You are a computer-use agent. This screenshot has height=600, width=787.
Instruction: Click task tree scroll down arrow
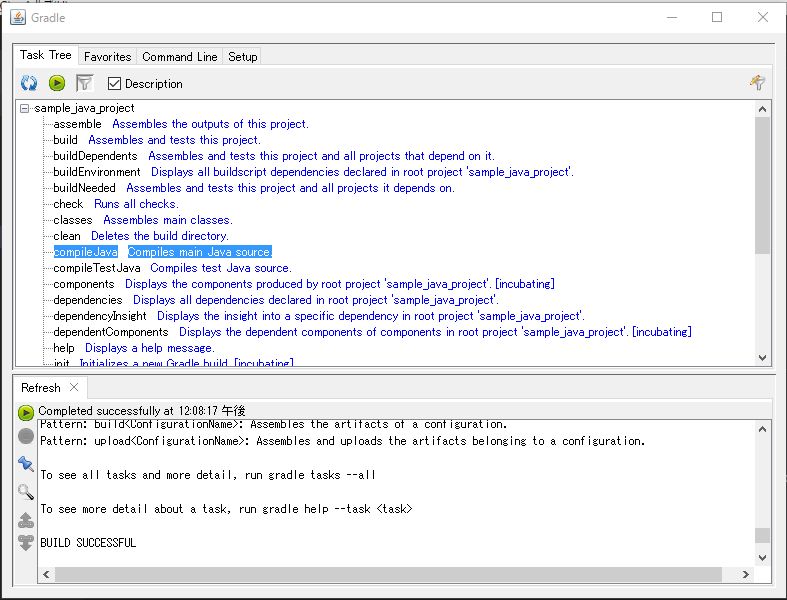click(762, 358)
